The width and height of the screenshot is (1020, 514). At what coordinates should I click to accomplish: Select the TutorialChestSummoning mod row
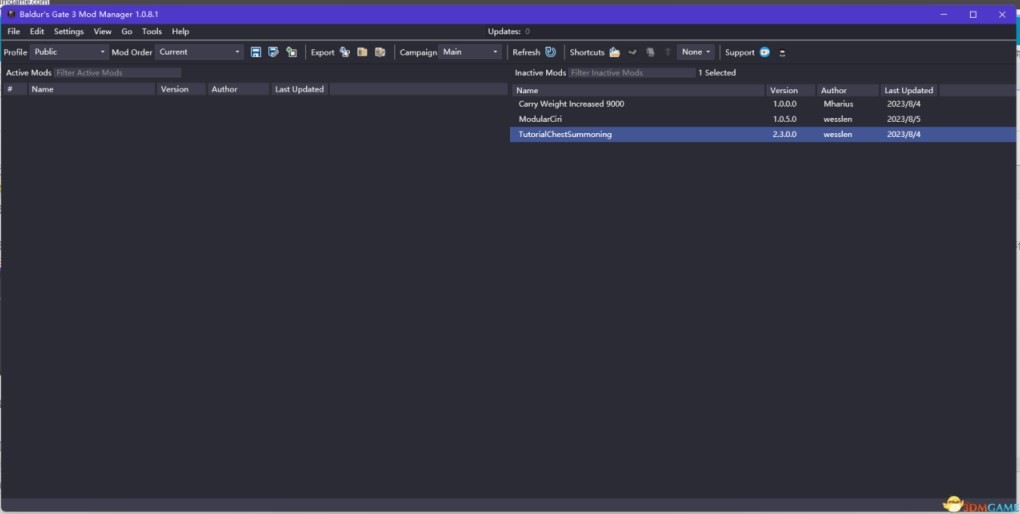(764, 135)
